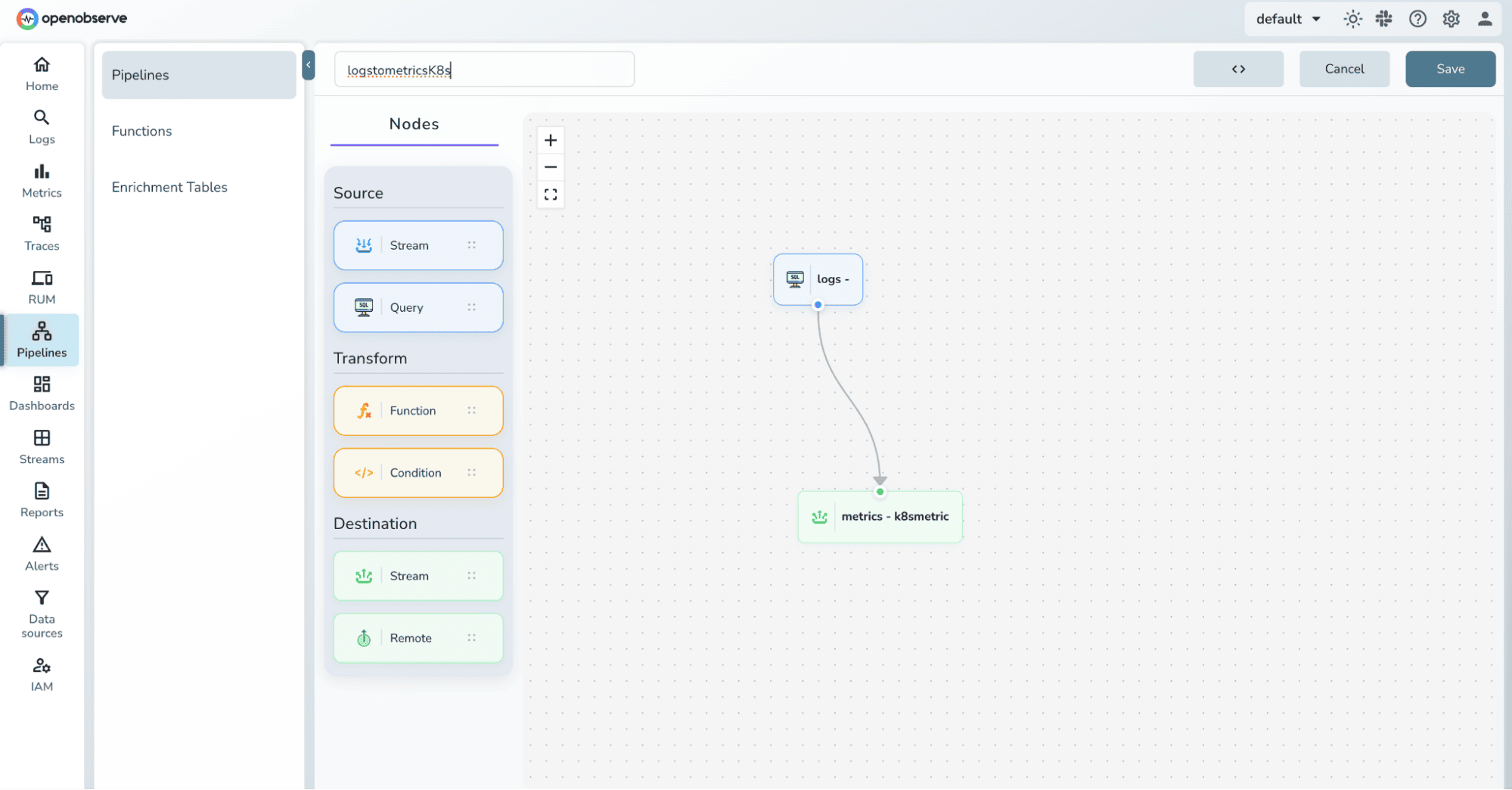Select the Alerts icon
1512x790 pixels.
[x=42, y=553]
